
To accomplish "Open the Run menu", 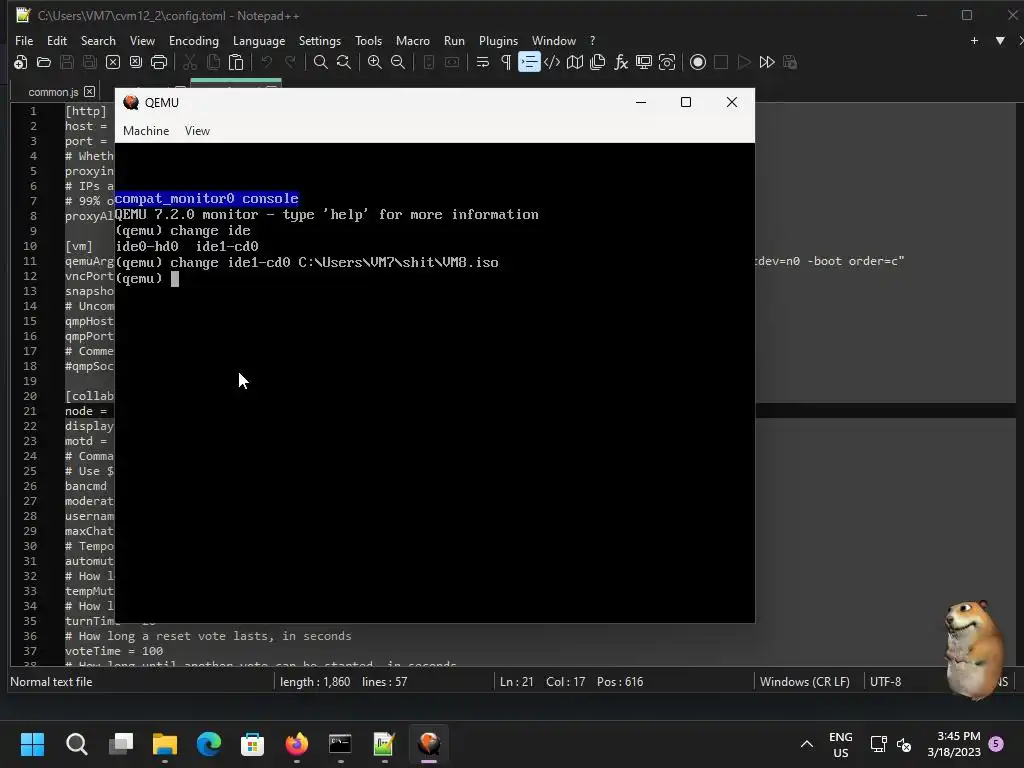I will pyautogui.click(x=454, y=40).
